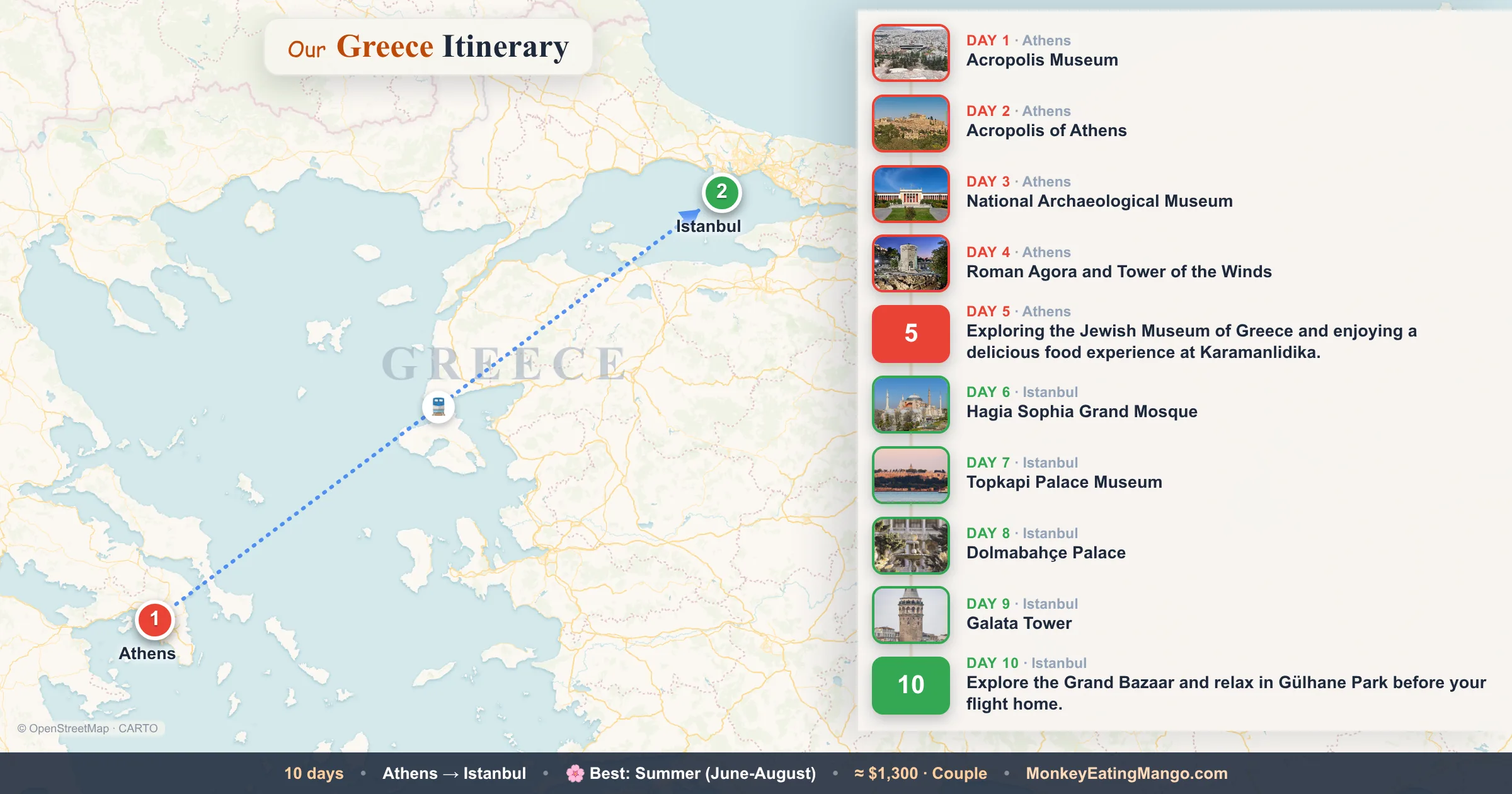The image size is (1512, 794).
Task: Click the MonkeyEatingMango.com link
Action: (x=1126, y=773)
